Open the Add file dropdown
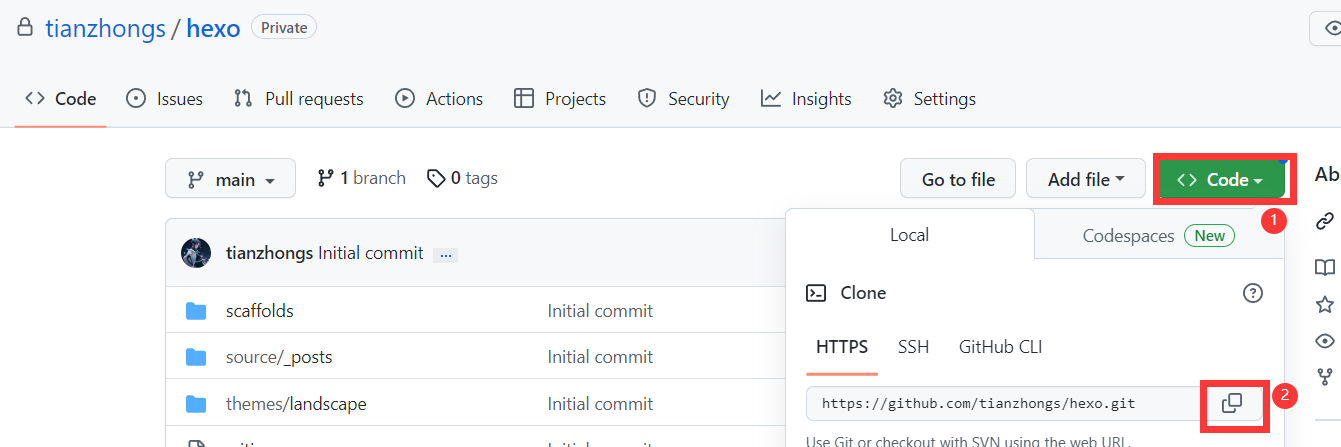This screenshot has width=1341, height=447. click(1086, 180)
